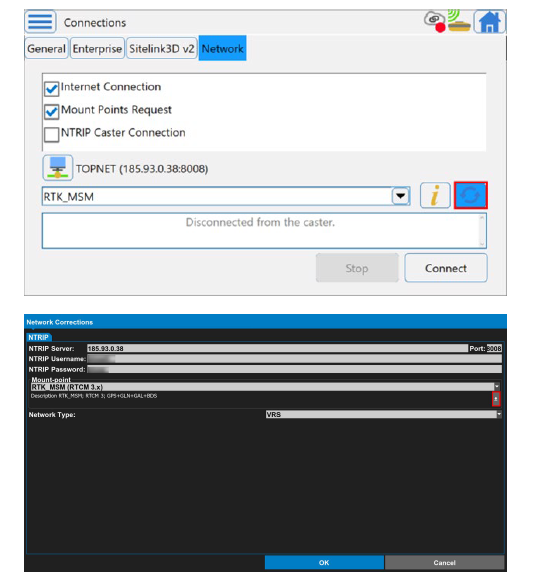
Task: Select the Sitelink3D v2 tab
Action: 162,49
